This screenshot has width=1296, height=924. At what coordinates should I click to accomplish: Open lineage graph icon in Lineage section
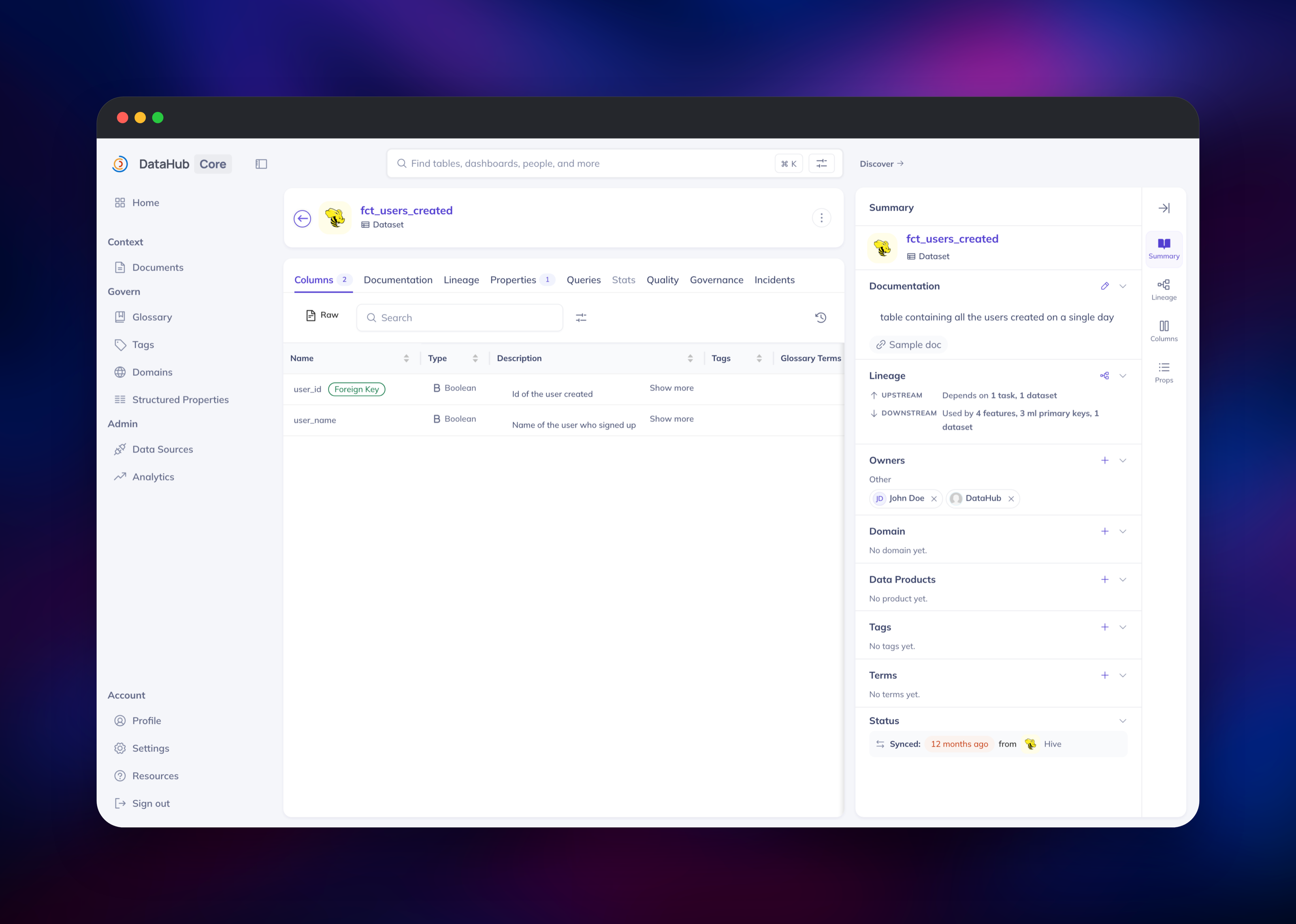click(x=1105, y=375)
